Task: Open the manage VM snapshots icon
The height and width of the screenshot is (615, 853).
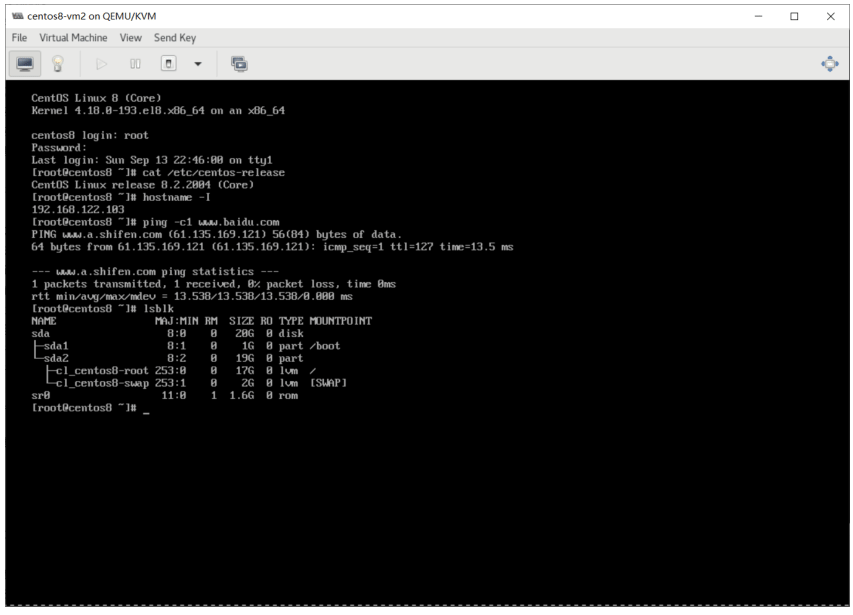Action: click(x=239, y=64)
